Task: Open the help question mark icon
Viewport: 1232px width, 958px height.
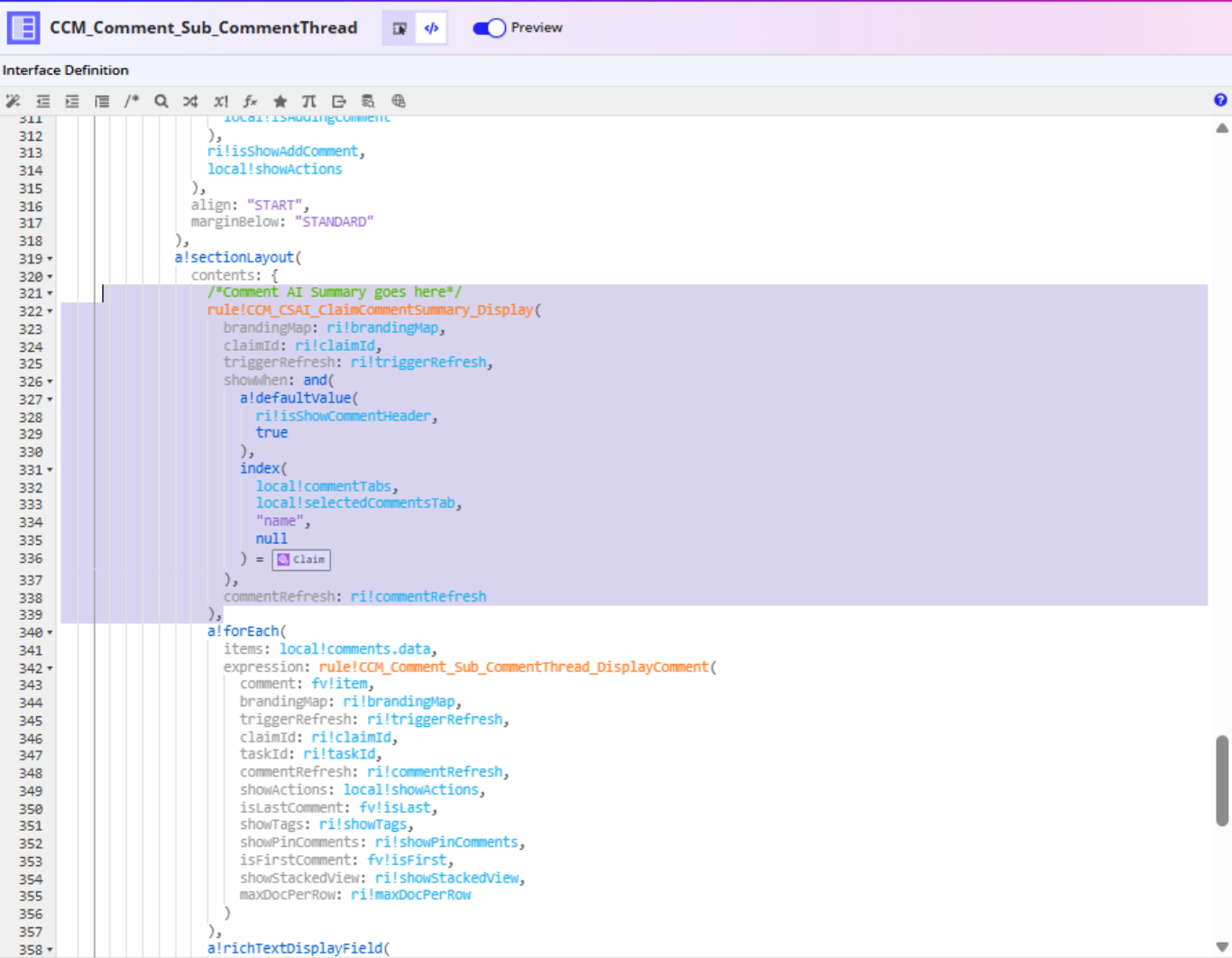Action: (1220, 100)
